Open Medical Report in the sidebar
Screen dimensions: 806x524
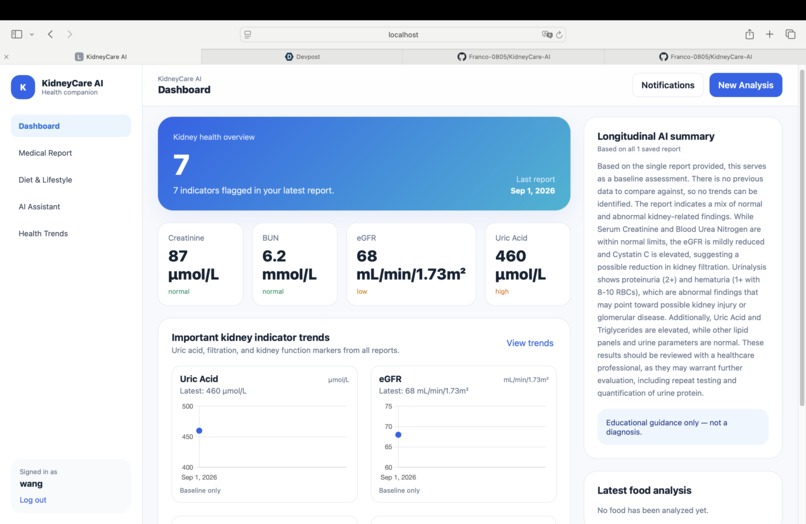[71, 153]
